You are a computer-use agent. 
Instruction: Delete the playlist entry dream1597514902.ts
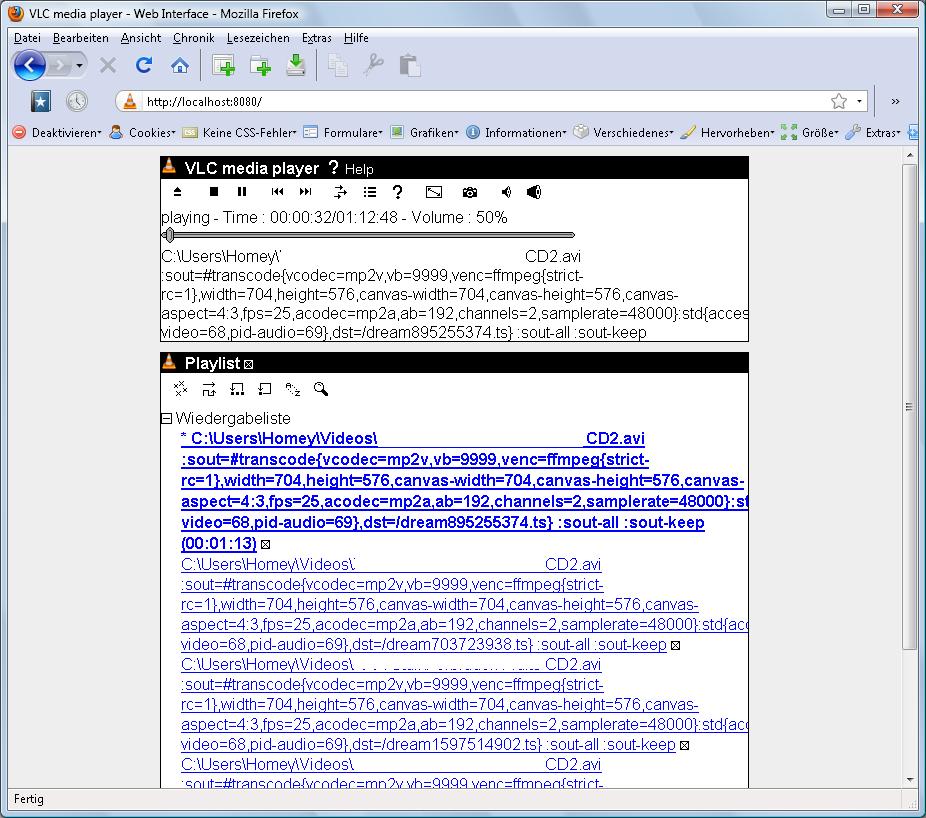[684, 745]
